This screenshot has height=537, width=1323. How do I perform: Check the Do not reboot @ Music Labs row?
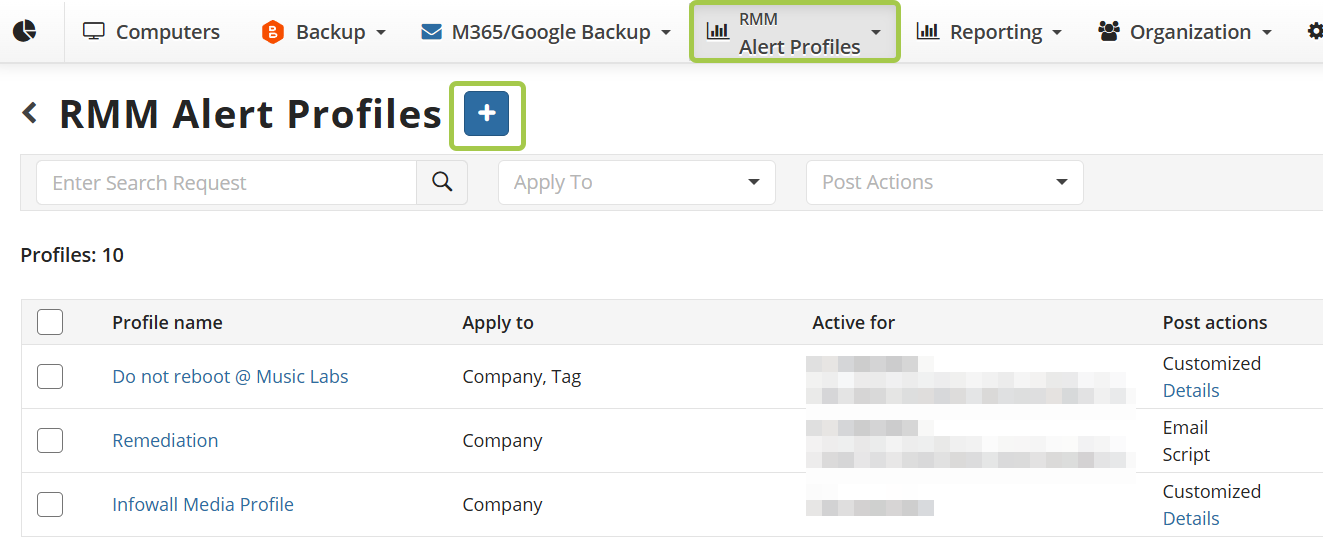point(50,376)
